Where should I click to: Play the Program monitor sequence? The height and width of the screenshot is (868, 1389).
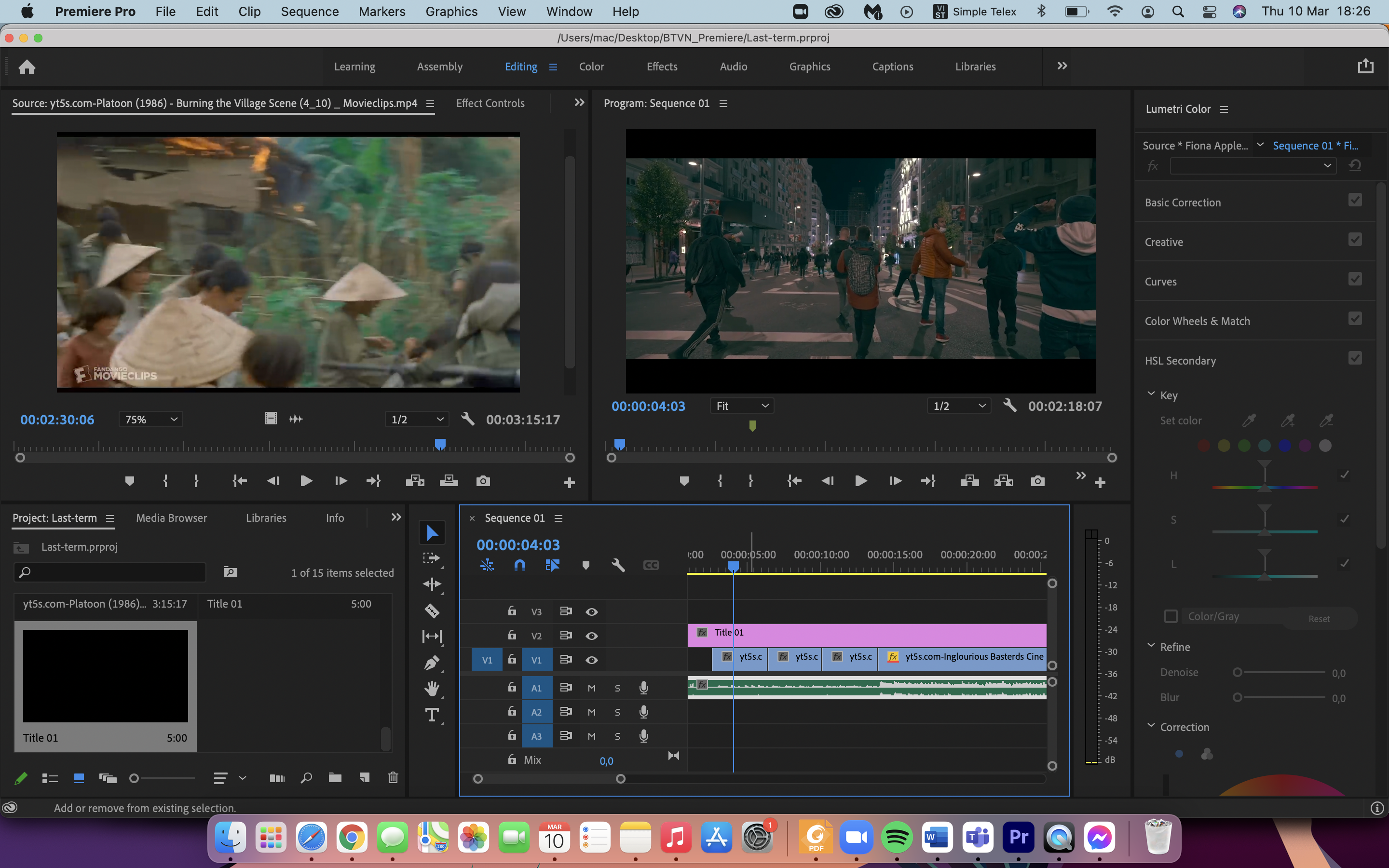coord(860,481)
